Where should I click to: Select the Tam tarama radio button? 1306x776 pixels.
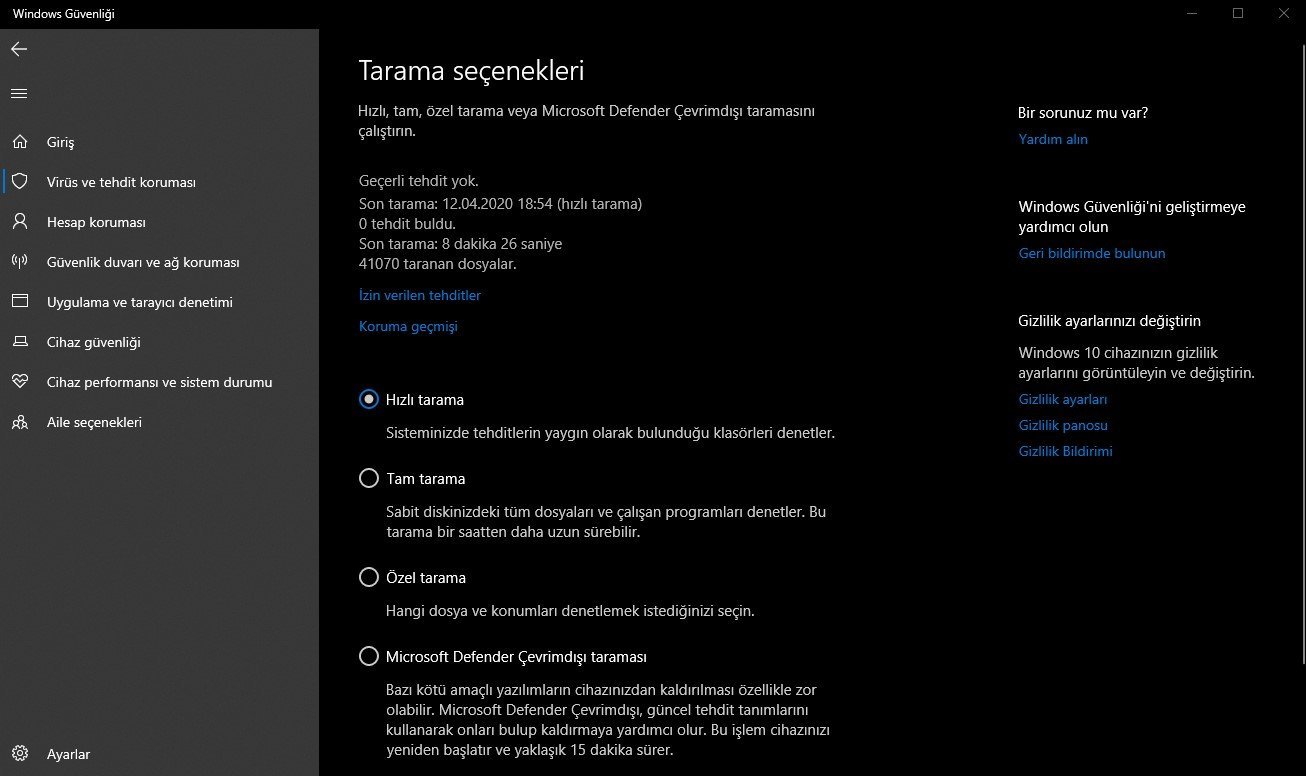tap(369, 478)
